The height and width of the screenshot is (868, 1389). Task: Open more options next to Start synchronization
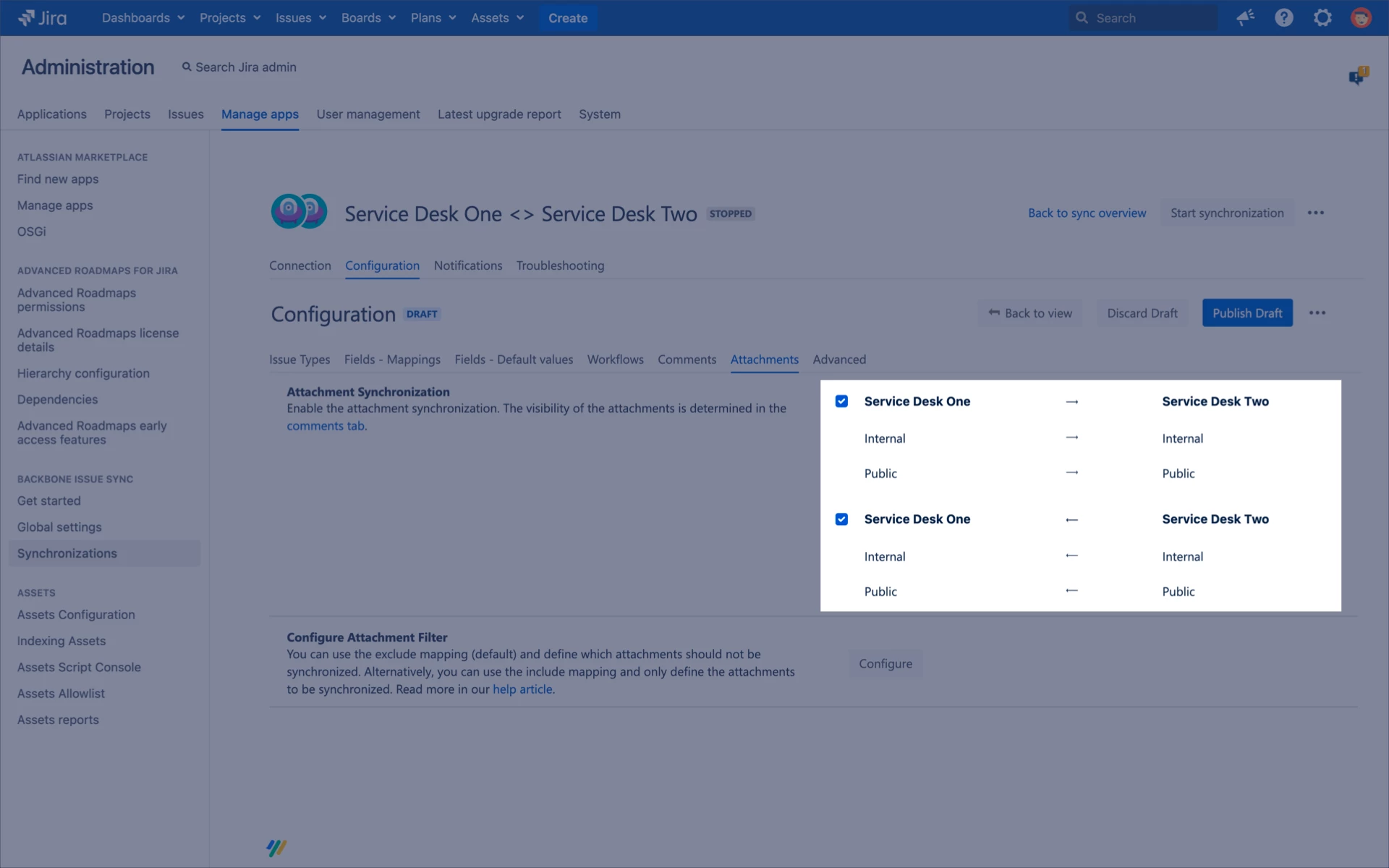click(x=1316, y=213)
